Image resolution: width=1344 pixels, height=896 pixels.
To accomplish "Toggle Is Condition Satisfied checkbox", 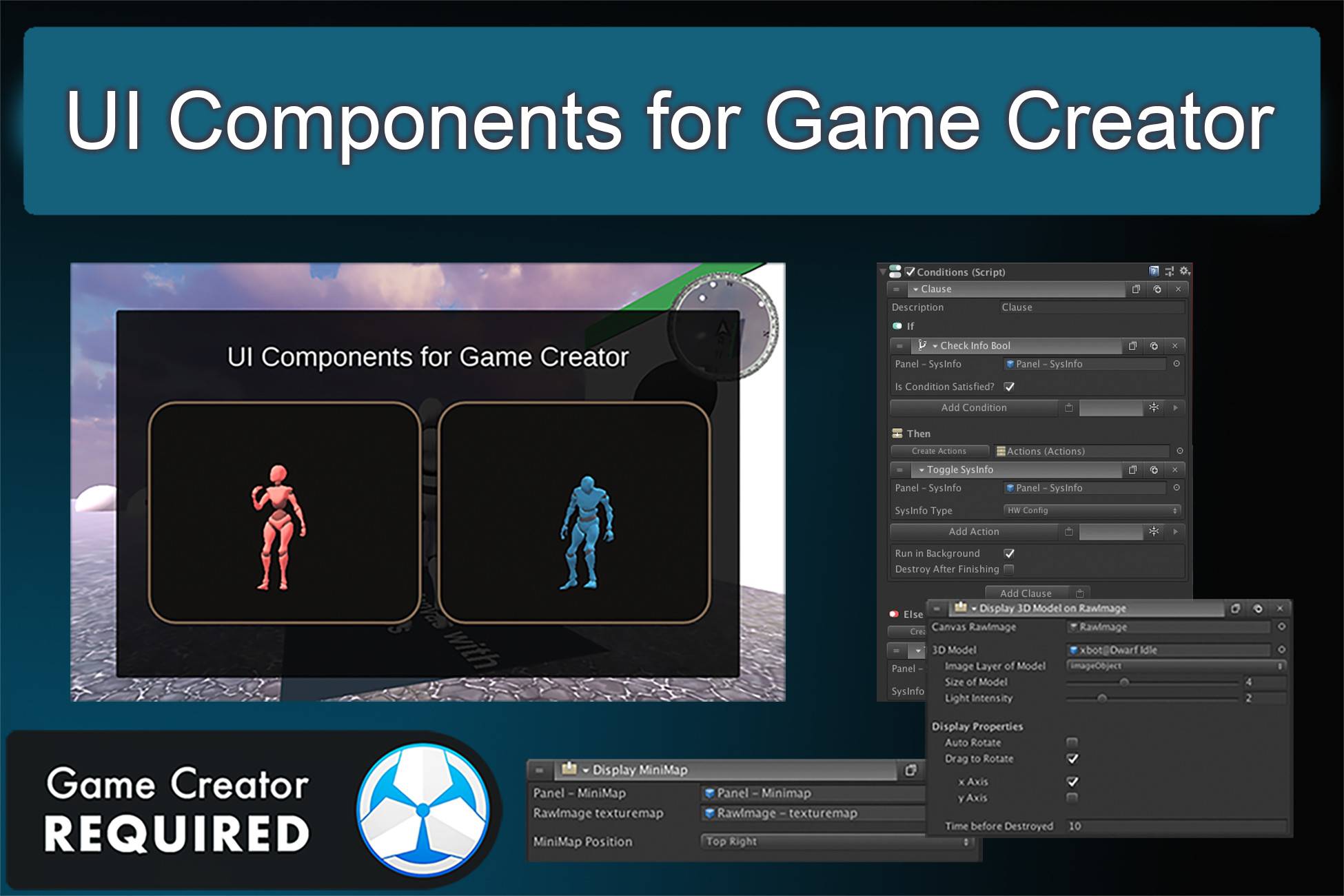I will 1009,387.
